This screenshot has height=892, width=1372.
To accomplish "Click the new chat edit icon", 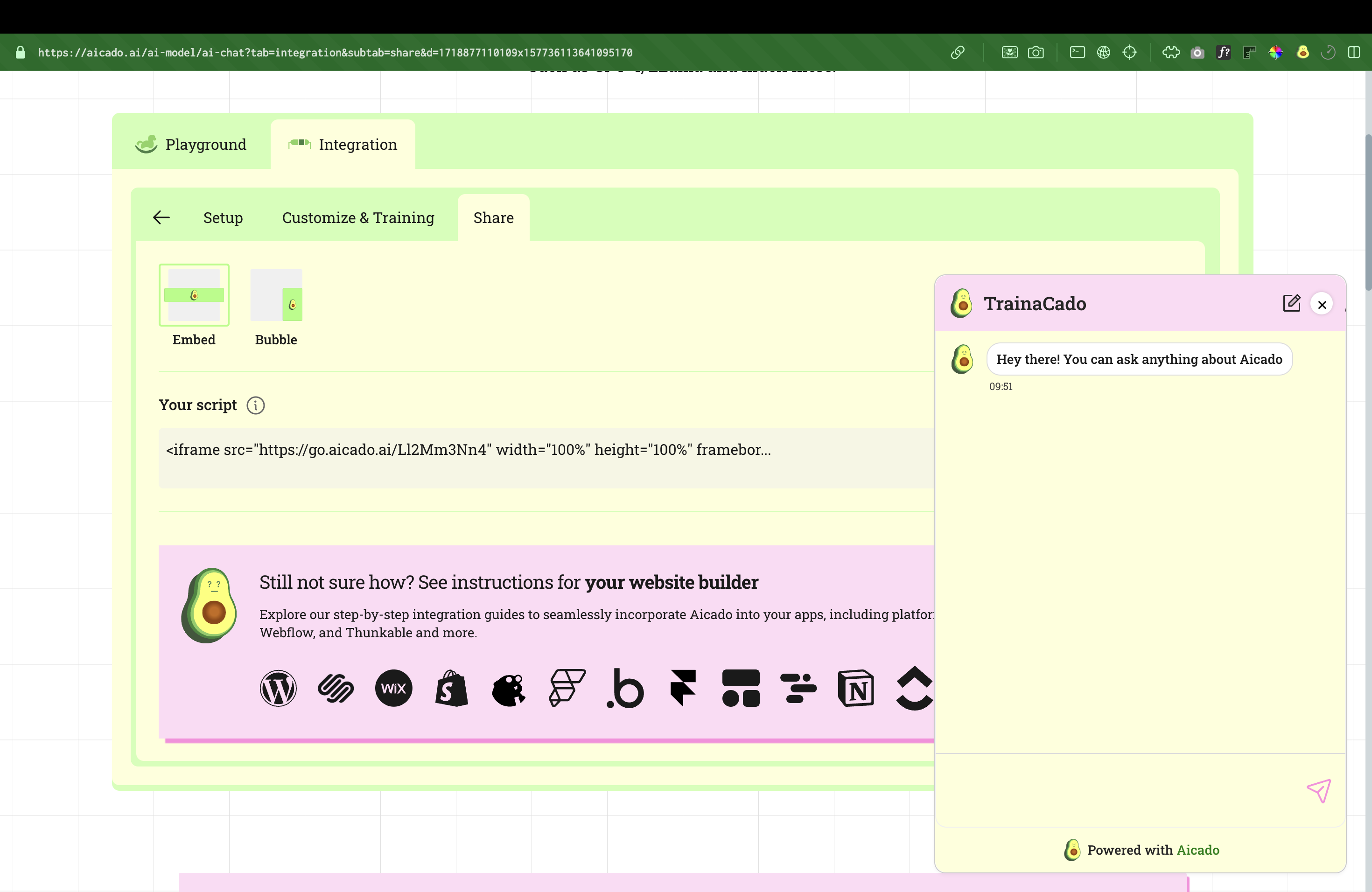I will [1291, 304].
